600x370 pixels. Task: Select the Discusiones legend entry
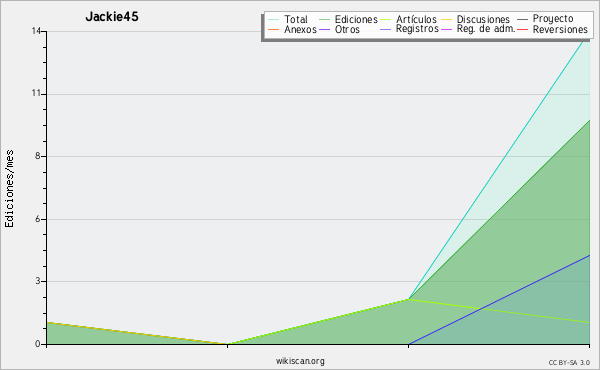click(483, 19)
